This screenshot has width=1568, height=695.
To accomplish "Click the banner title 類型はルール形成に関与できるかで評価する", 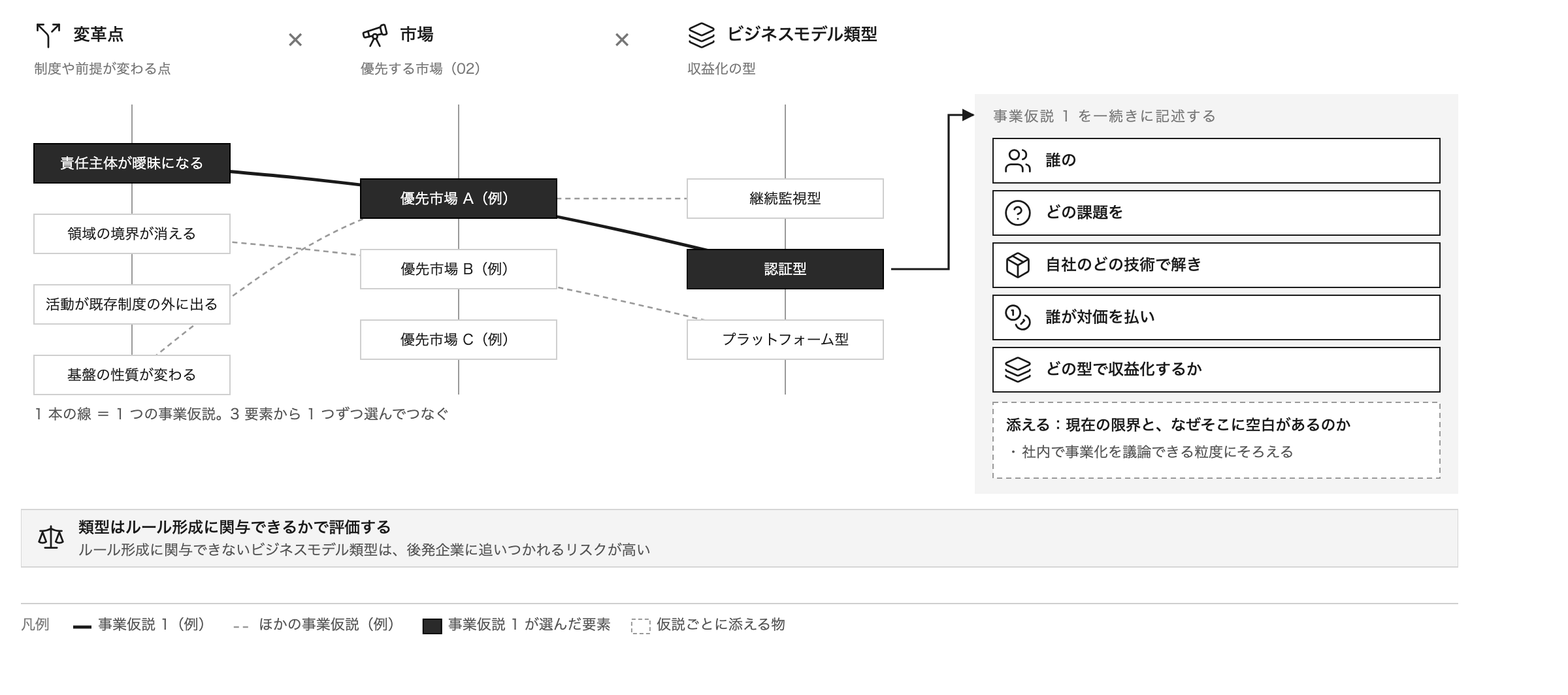I will [x=235, y=527].
